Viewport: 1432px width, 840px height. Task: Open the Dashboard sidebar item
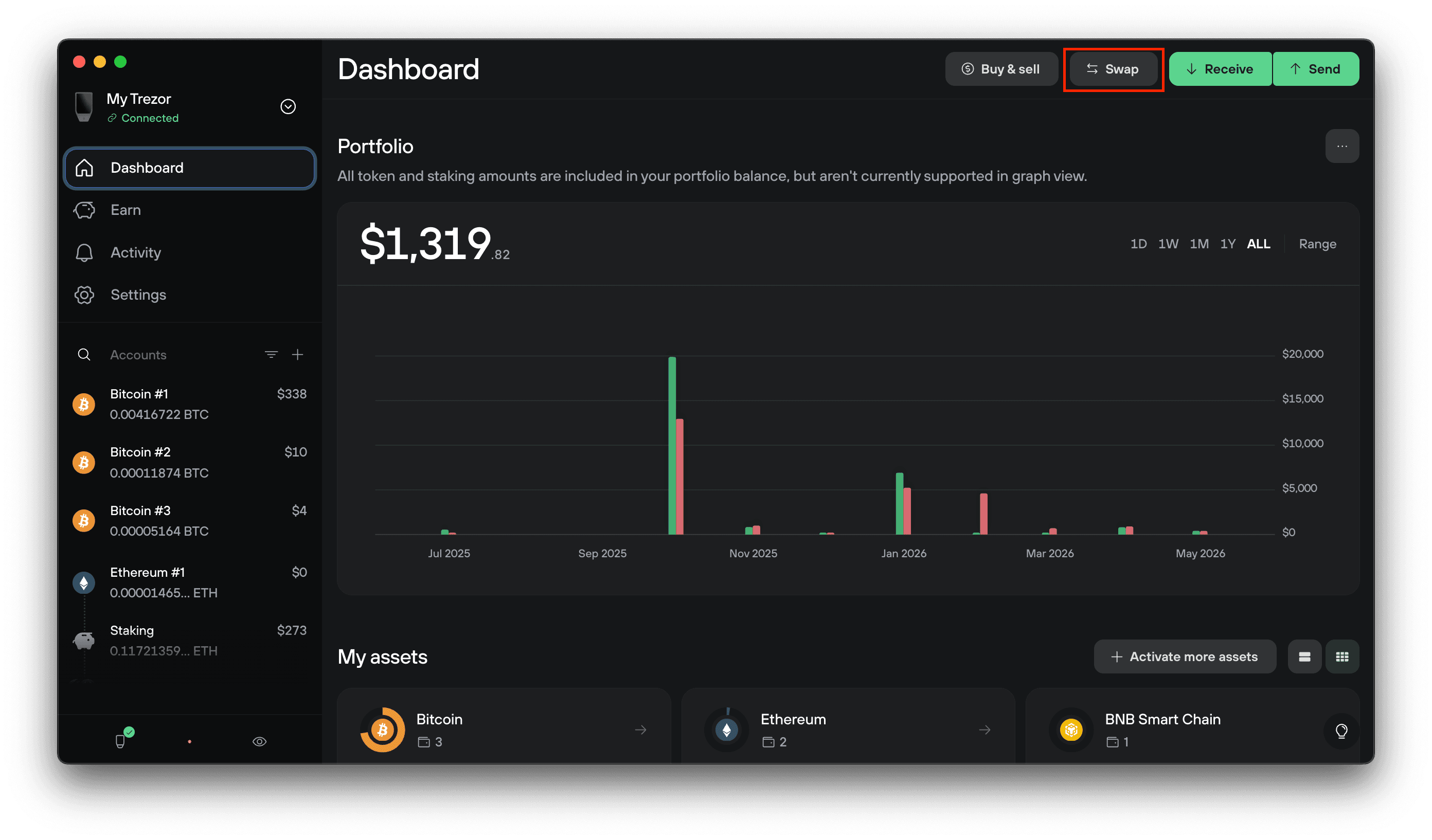(x=190, y=168)
